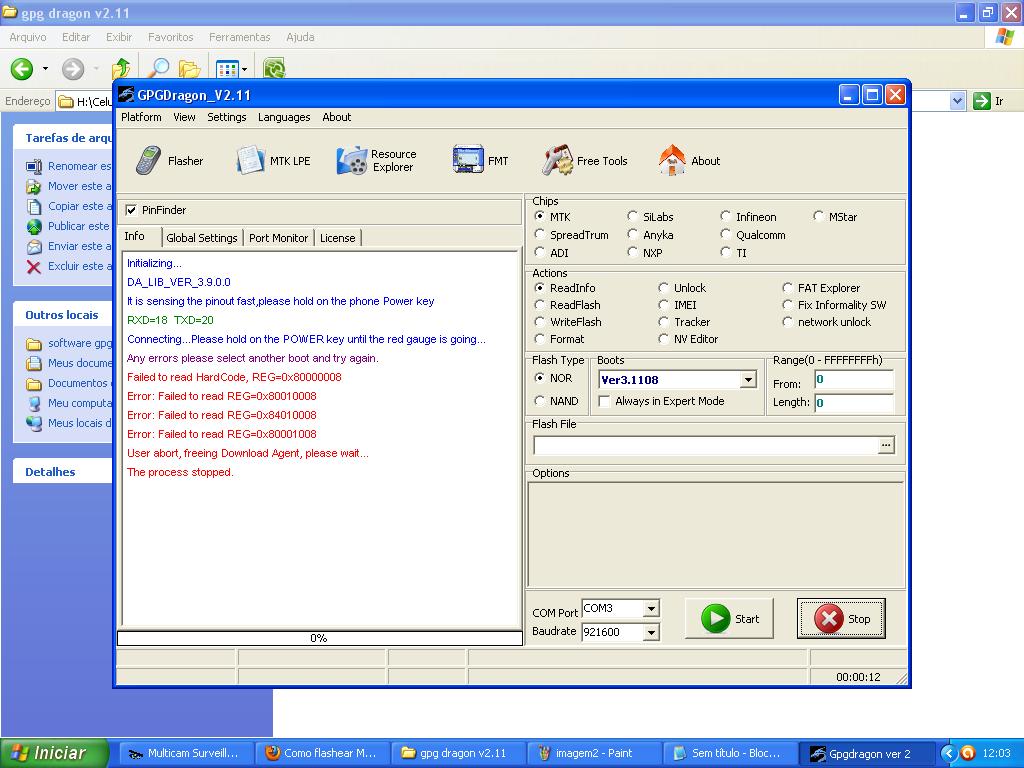Open the Settings menu
This screenshot has width=1024, height=768.
[227, 117]
